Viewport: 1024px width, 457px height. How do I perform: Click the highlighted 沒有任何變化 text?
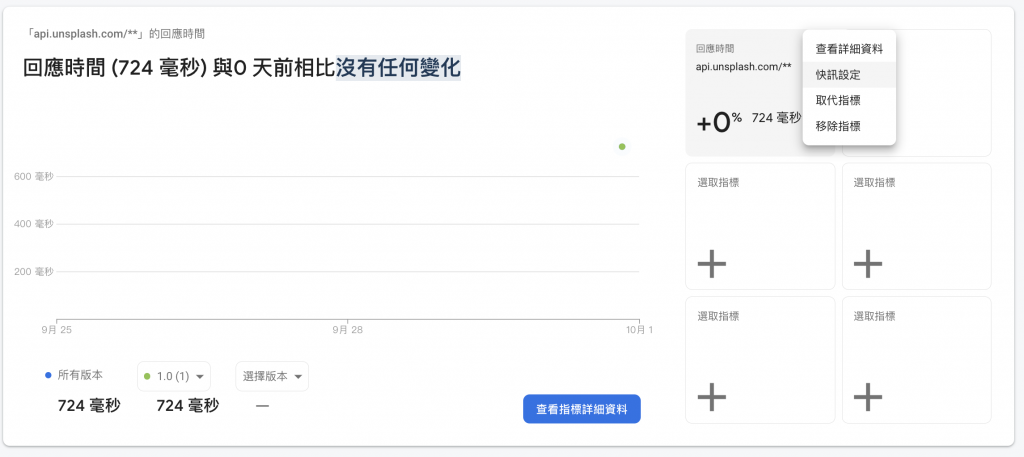[398, 68]
